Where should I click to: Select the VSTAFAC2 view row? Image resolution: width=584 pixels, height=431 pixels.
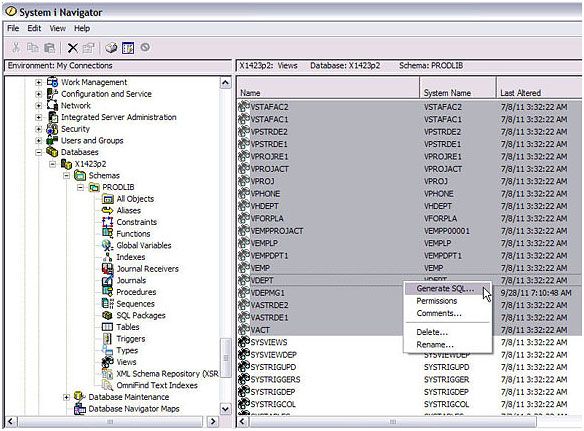click(x=409, y=107)
